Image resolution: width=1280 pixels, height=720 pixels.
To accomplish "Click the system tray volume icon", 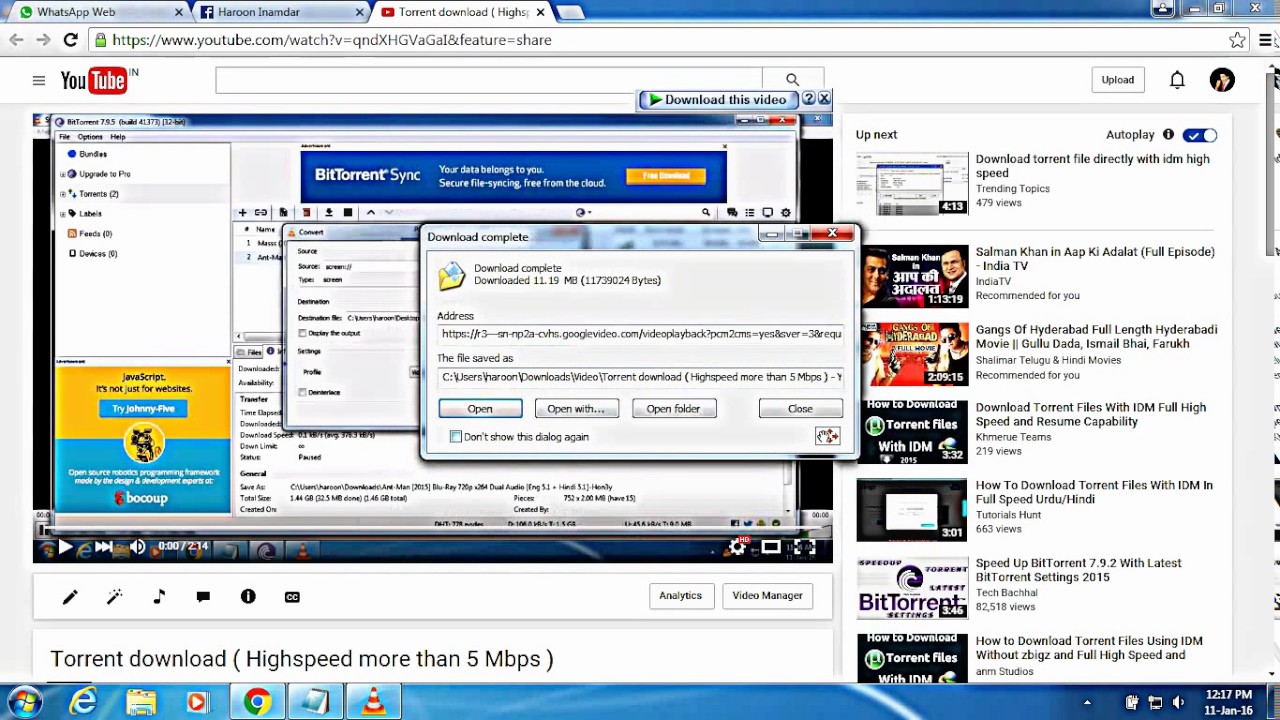I will pyautogui.click(x=1177, y=702).
